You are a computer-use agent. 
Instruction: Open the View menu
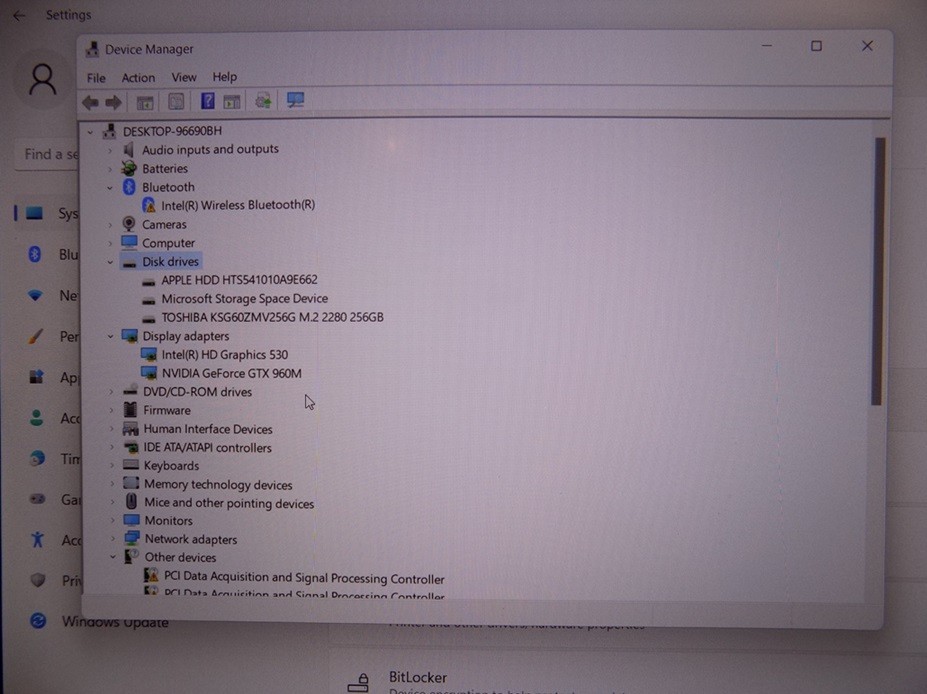pyautogui.click(x=184, y=77)
